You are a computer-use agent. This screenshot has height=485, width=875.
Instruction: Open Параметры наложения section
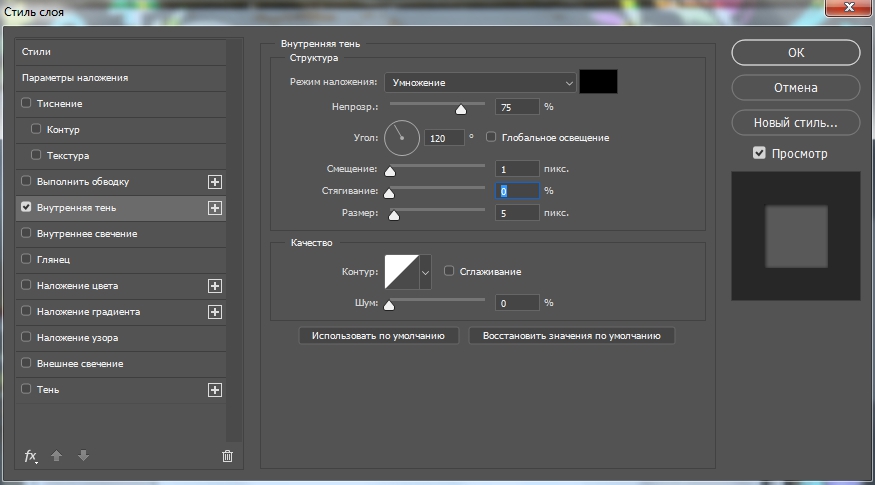(121, 78)
